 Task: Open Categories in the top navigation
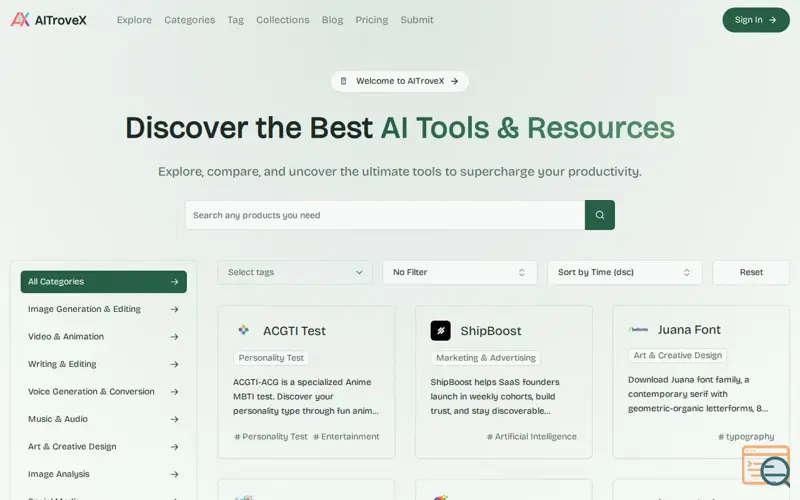tap(190, 20)
